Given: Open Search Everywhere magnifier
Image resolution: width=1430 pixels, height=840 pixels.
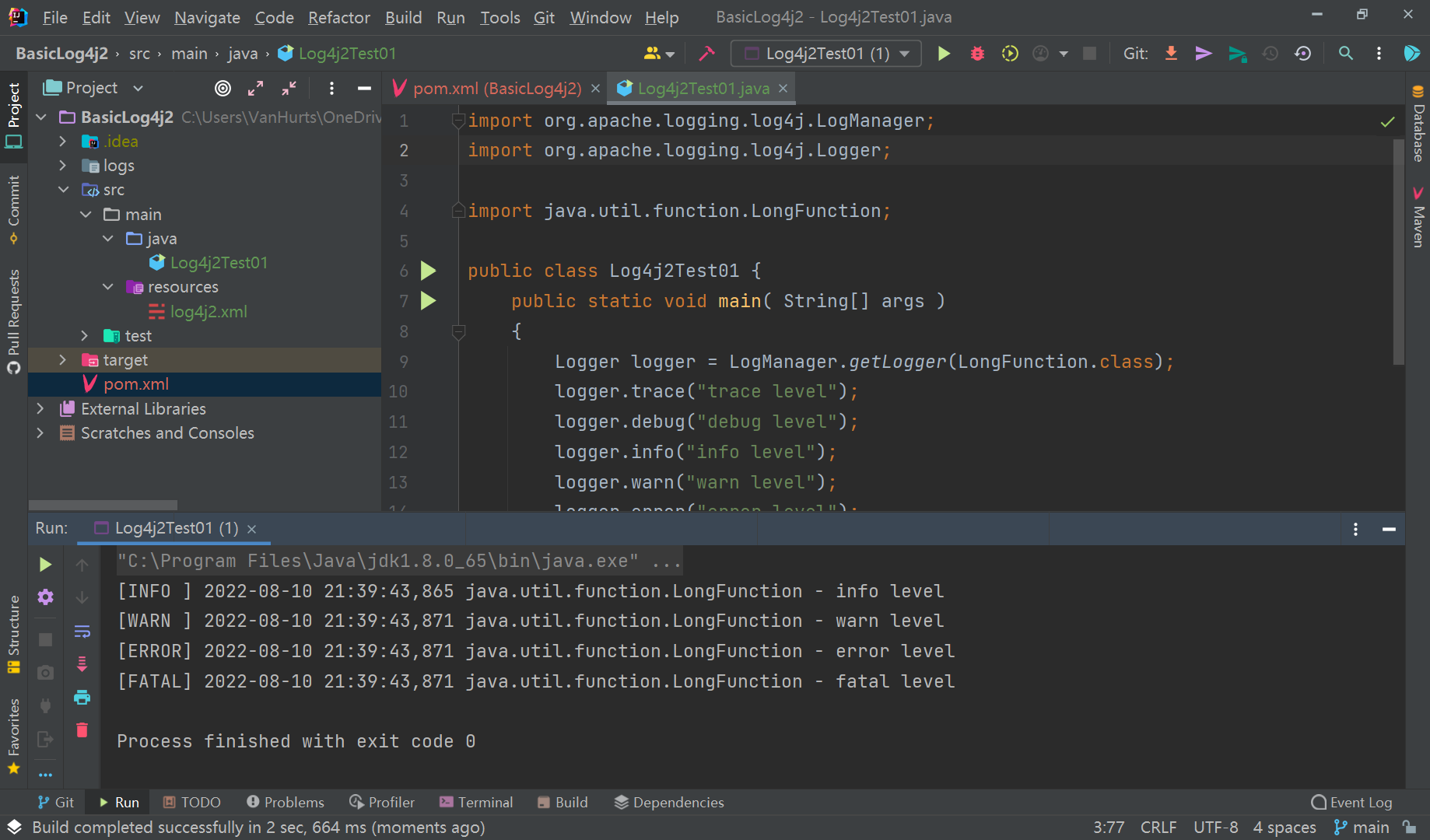Looking at the screenshot, I should (1345, 54).
